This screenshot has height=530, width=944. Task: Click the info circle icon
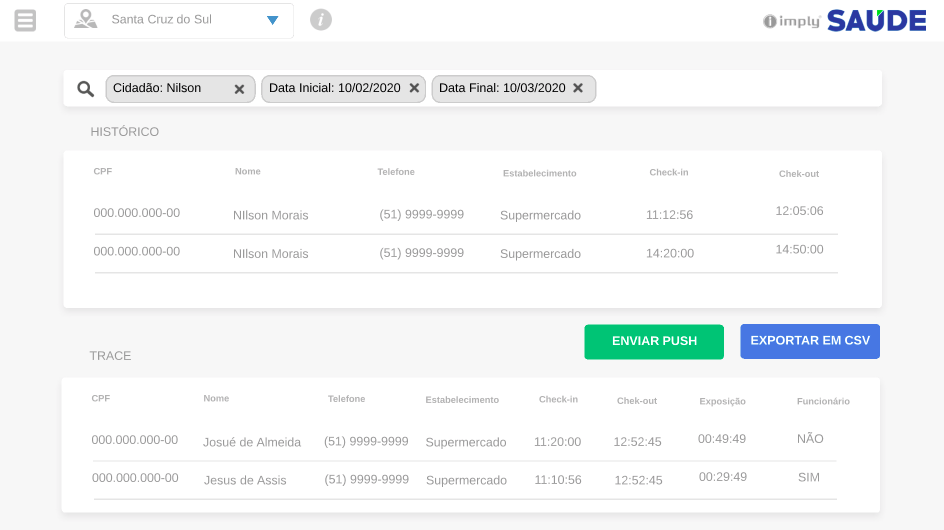tap(320, 20)
